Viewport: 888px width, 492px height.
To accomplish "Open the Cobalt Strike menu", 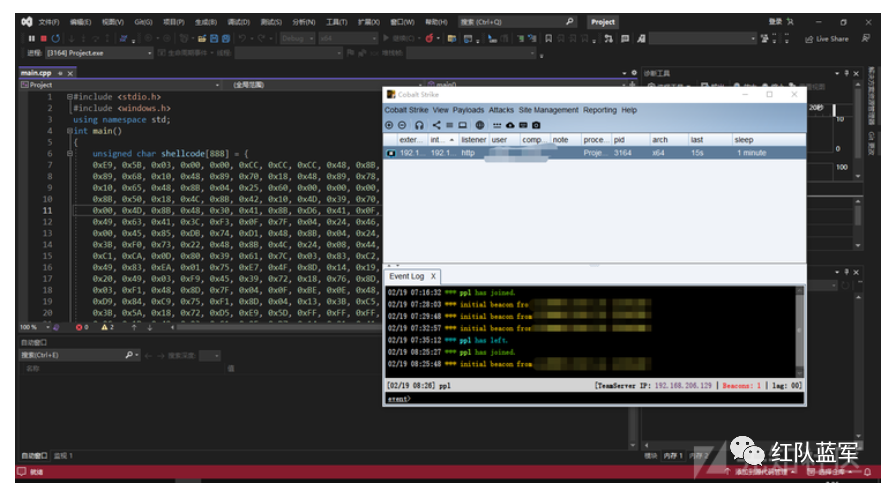I will (x=406, y=110).
